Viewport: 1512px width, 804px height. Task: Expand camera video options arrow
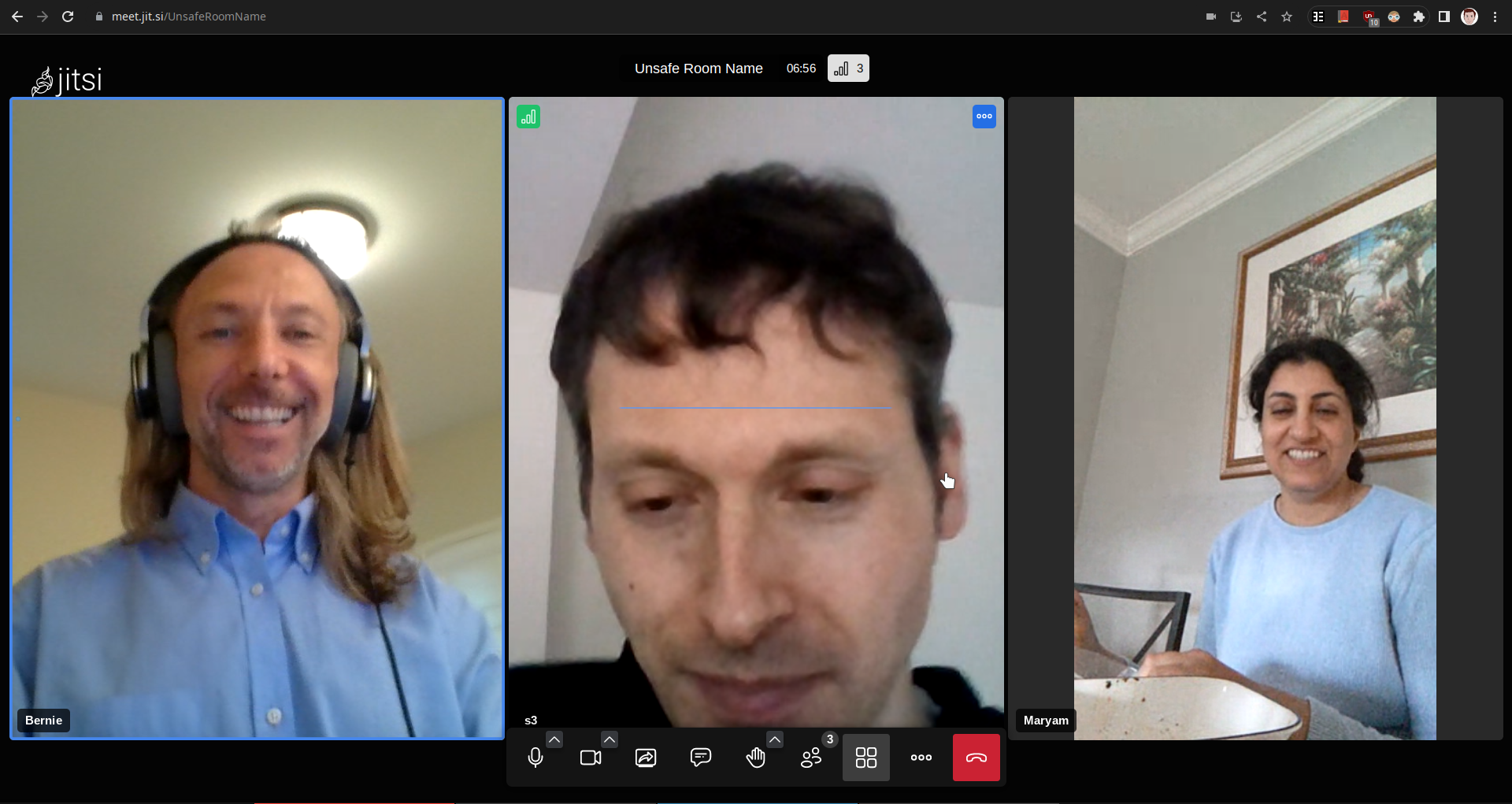coord(610,739)
